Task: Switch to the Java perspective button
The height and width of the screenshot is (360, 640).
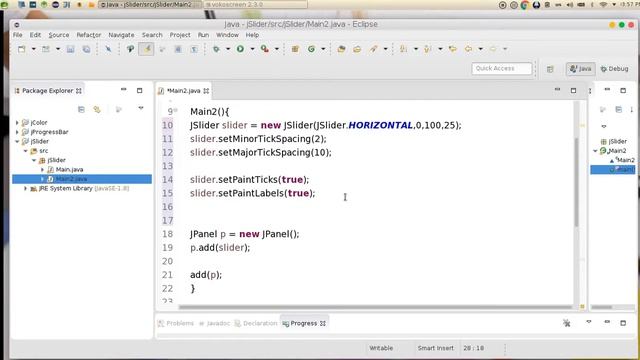Action: [x=580, y=69]
